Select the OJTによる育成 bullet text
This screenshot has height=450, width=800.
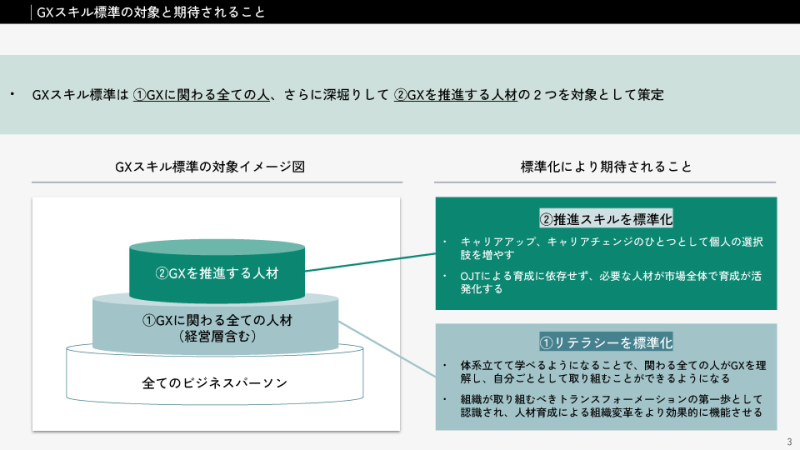tap(610, 282)
